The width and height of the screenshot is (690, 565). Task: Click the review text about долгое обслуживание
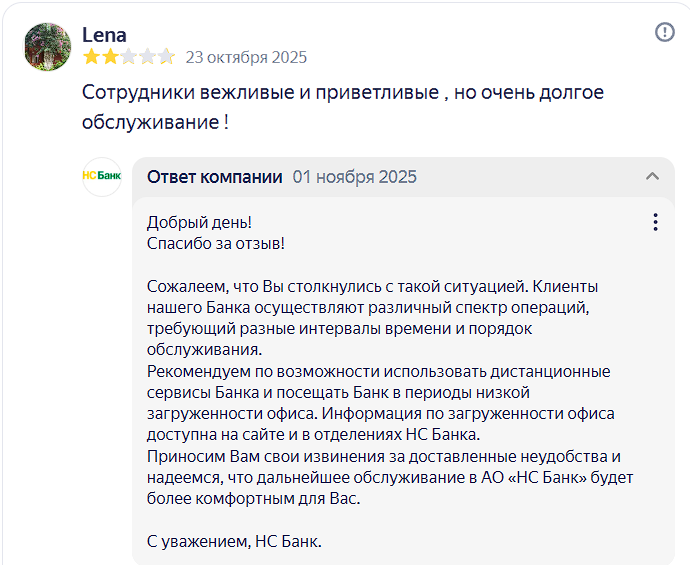[343, 107]
